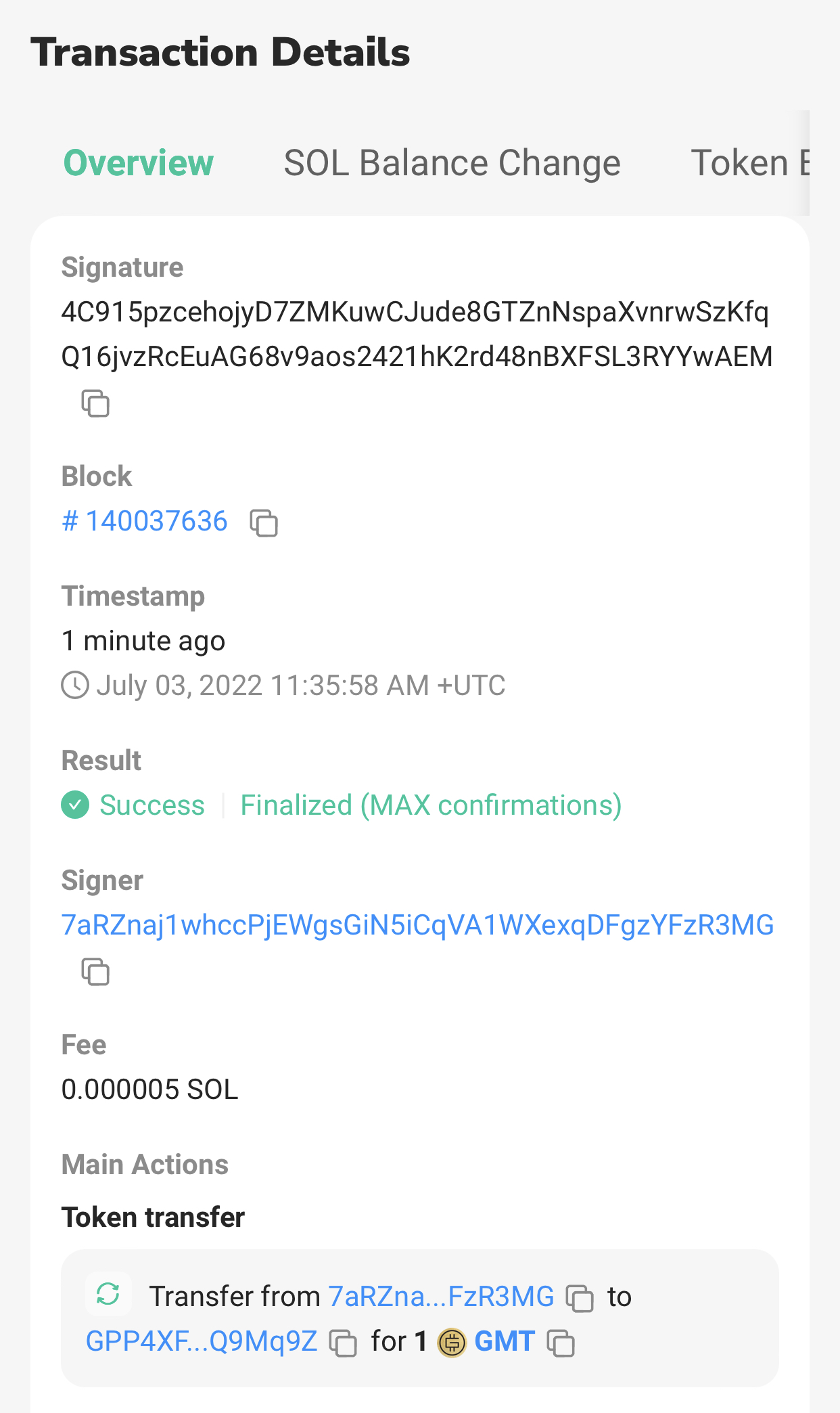Screen dimensions: 840x1413
Task: Copy the GMT token address
Action: [561, 1343]
